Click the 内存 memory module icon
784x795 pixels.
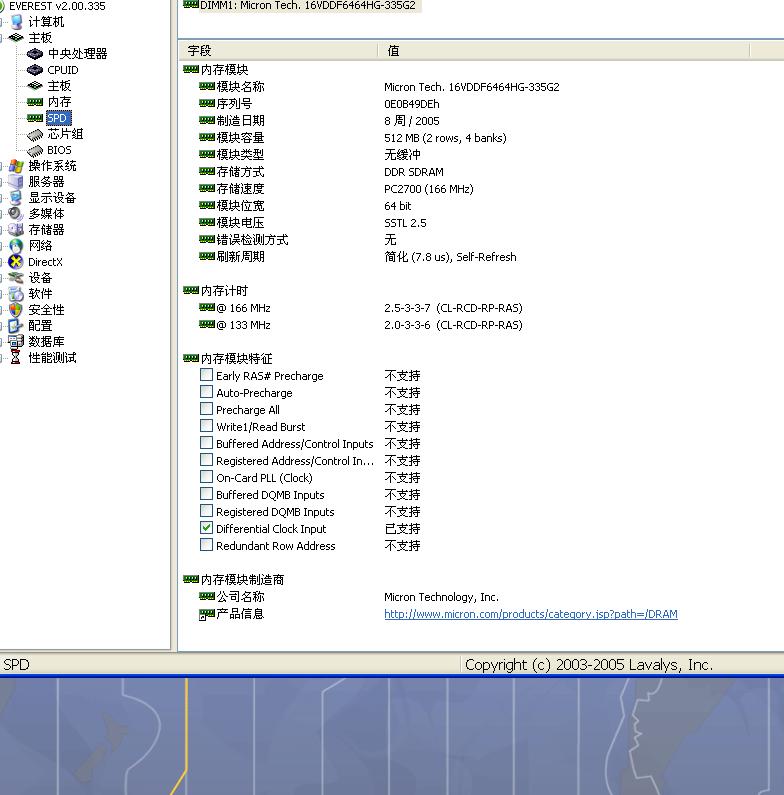34,102
